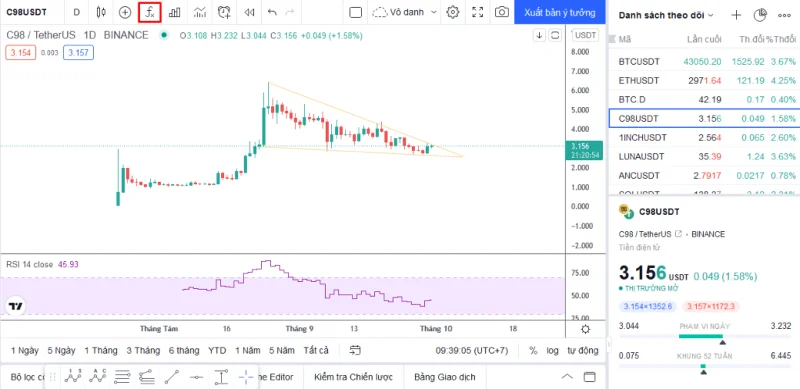800x389 pixels.
Task: Set range to YTD
Action: coord(217,351)
